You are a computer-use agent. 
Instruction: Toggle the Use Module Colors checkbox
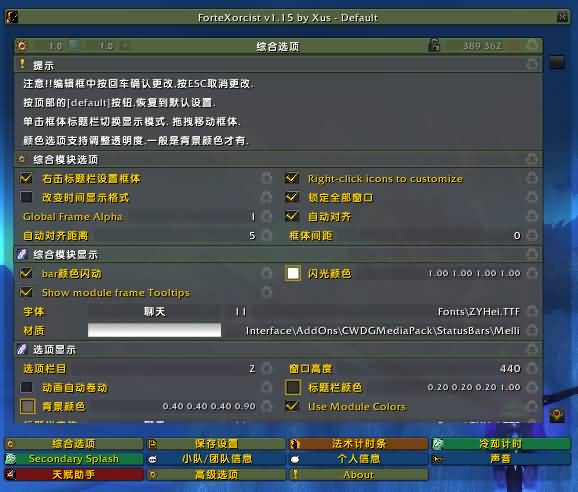pyautogui.click(x=292, y=406)
